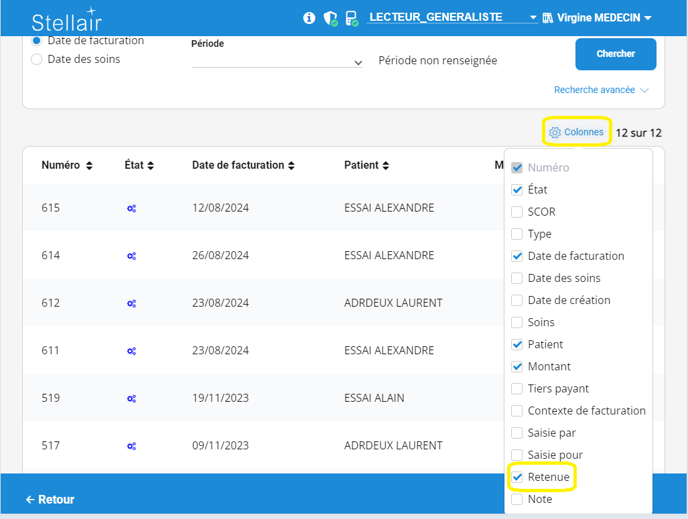Toggle Tiers payant in columns list

517,389
